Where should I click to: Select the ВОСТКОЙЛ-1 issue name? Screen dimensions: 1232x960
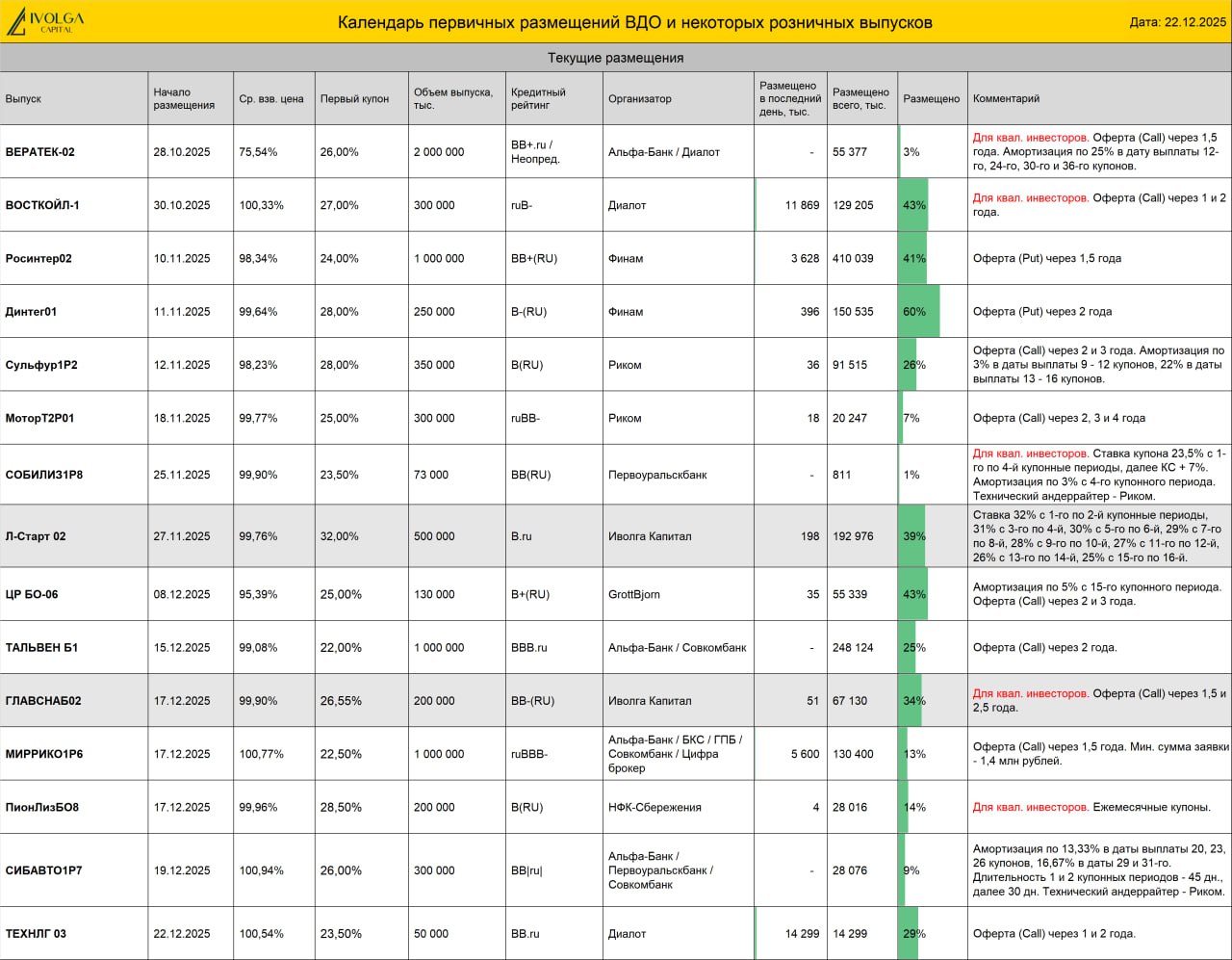click(42, 205)
